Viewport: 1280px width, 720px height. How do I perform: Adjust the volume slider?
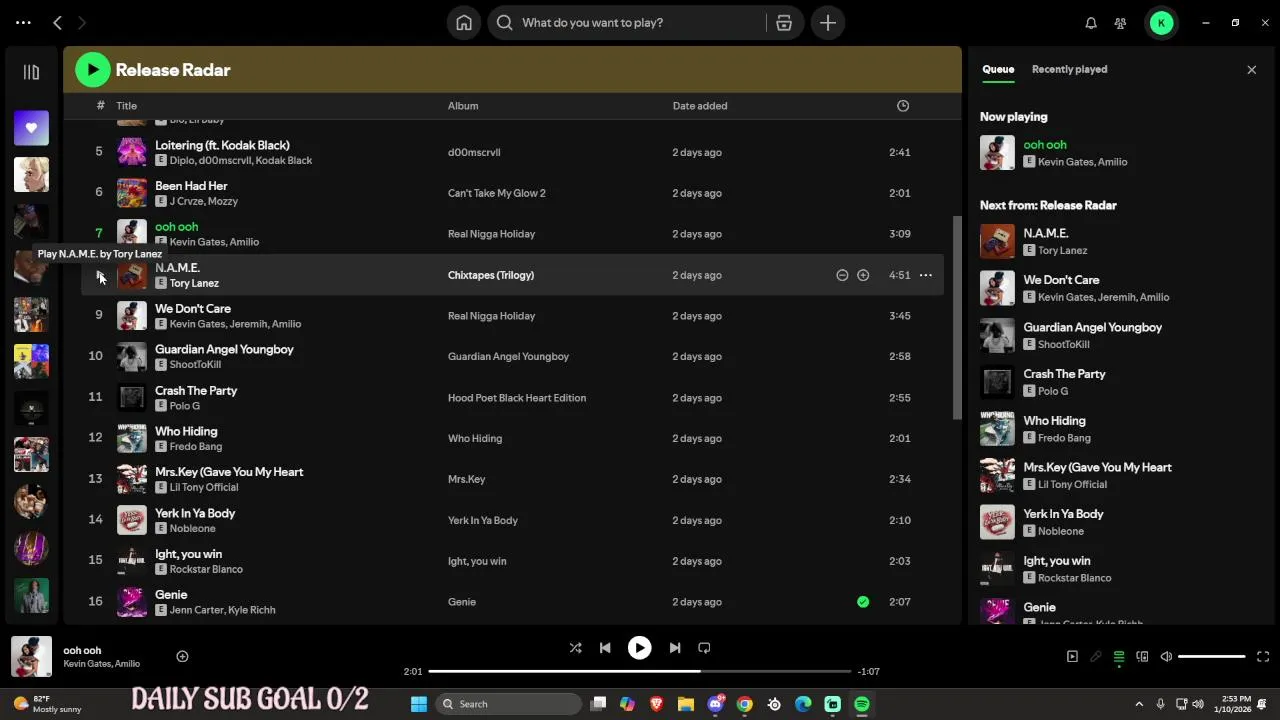[x=1211, y=657]
